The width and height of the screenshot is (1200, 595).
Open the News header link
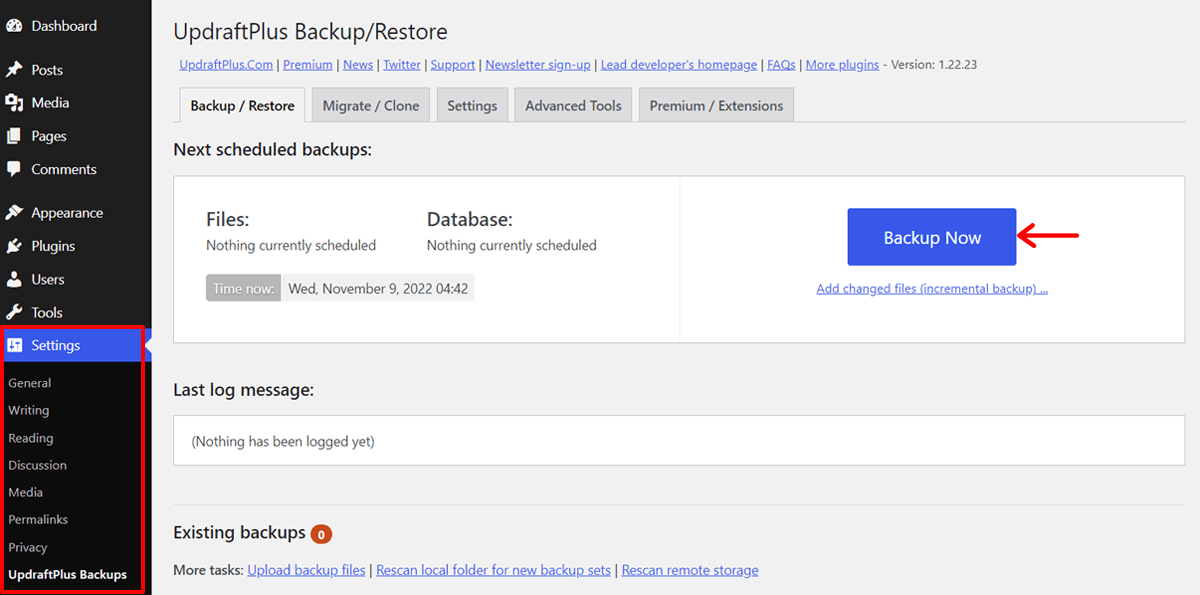click(358, 64)
